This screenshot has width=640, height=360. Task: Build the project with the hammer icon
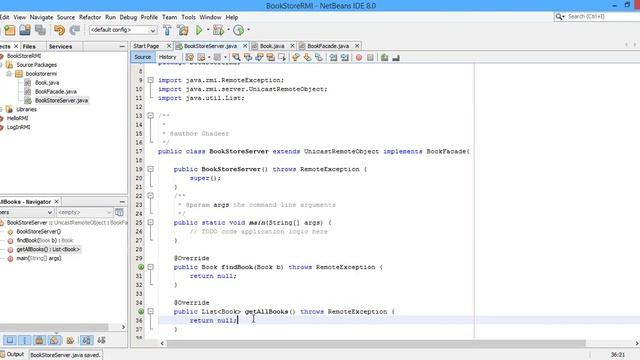[167, 30]
